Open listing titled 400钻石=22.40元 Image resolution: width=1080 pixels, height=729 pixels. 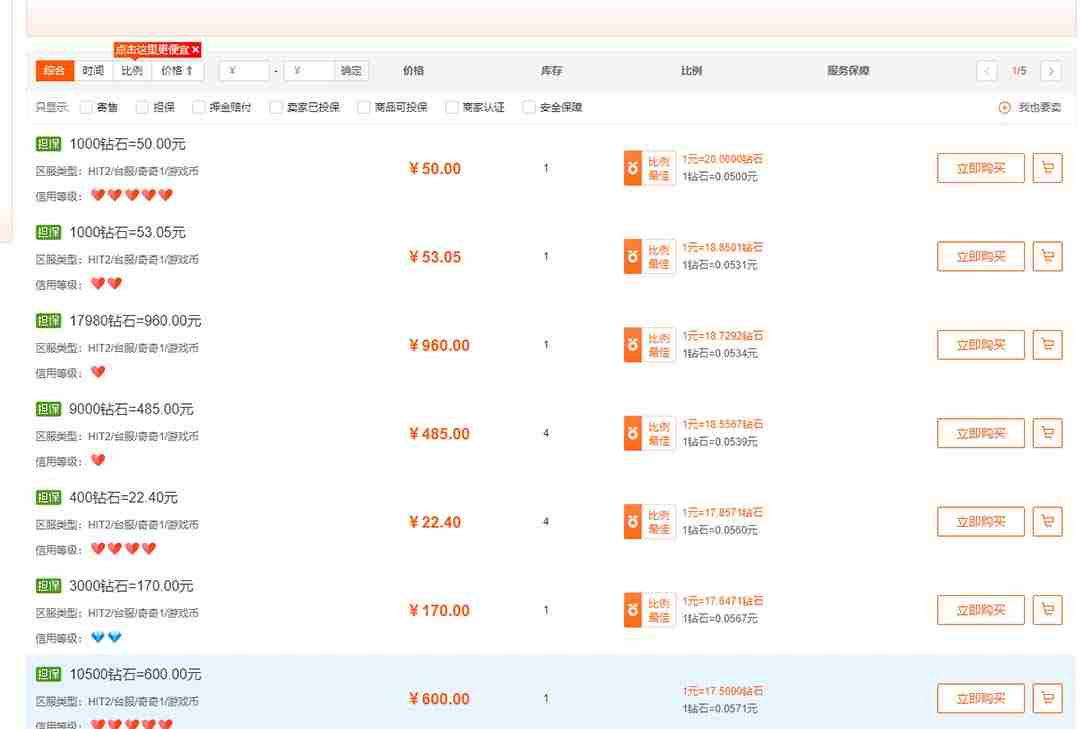pos(123,497)
